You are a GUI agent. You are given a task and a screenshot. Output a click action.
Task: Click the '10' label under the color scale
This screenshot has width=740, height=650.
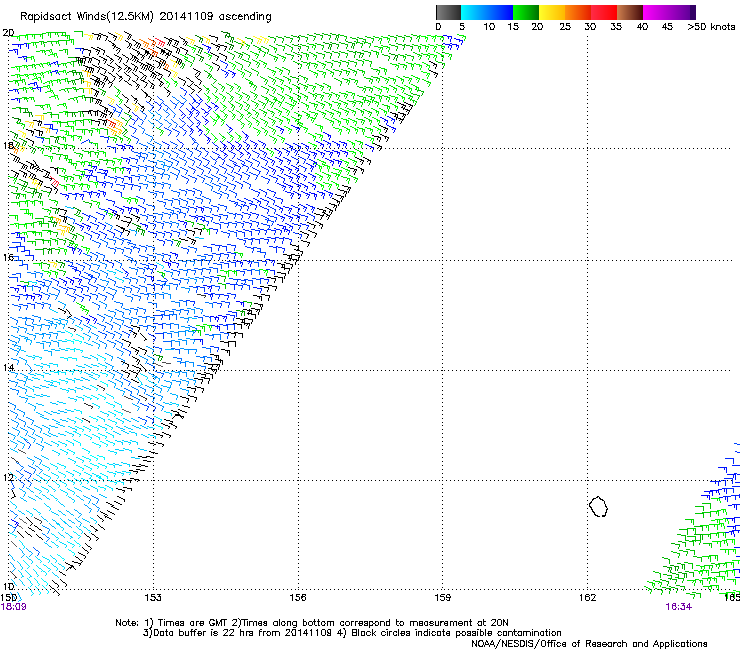(x=489, y=27)
